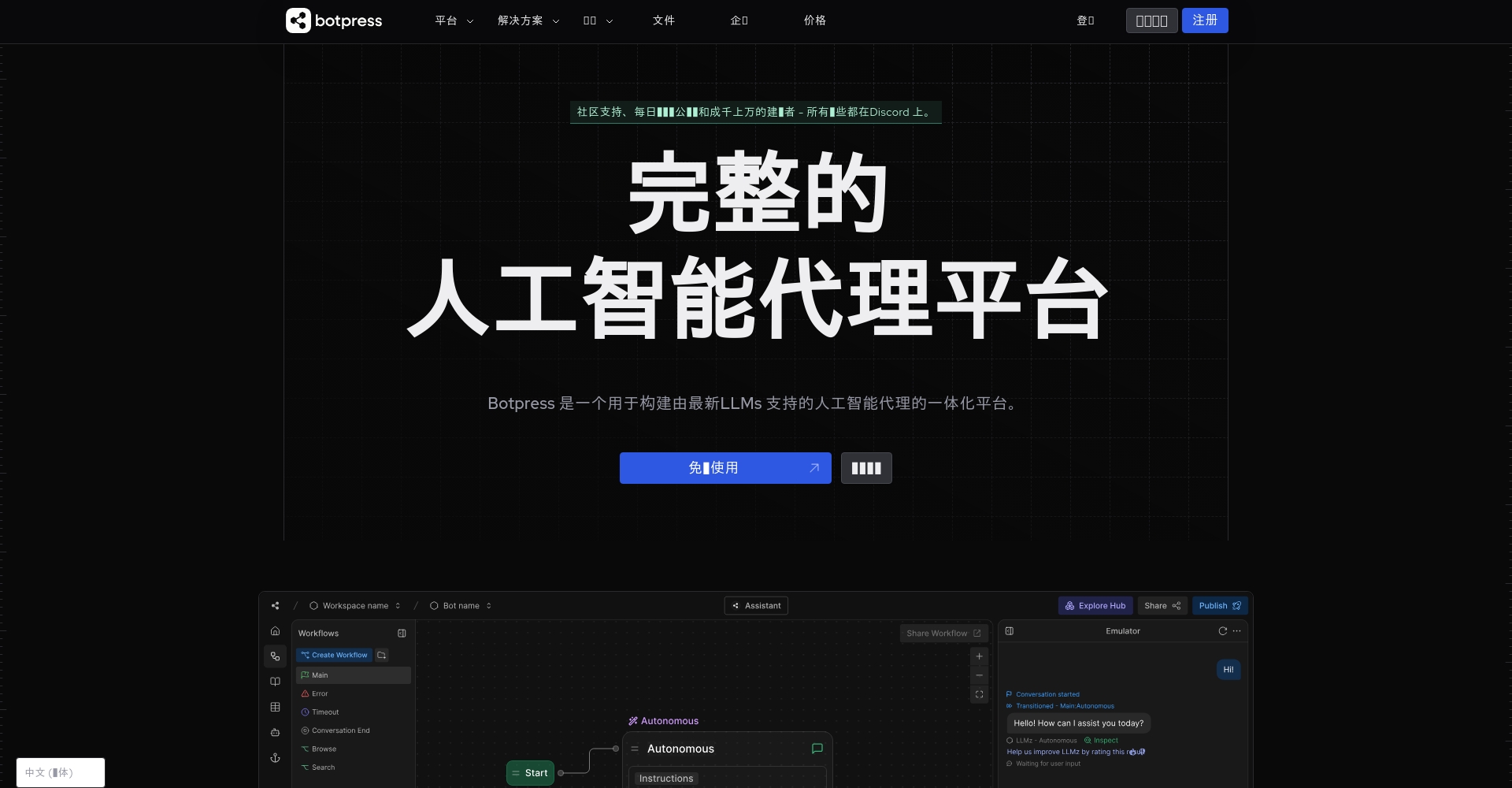The height and width of the screenshot is (788, 1512).
Task: Click the gray button left of 注册
Action: coord(1151,20)
